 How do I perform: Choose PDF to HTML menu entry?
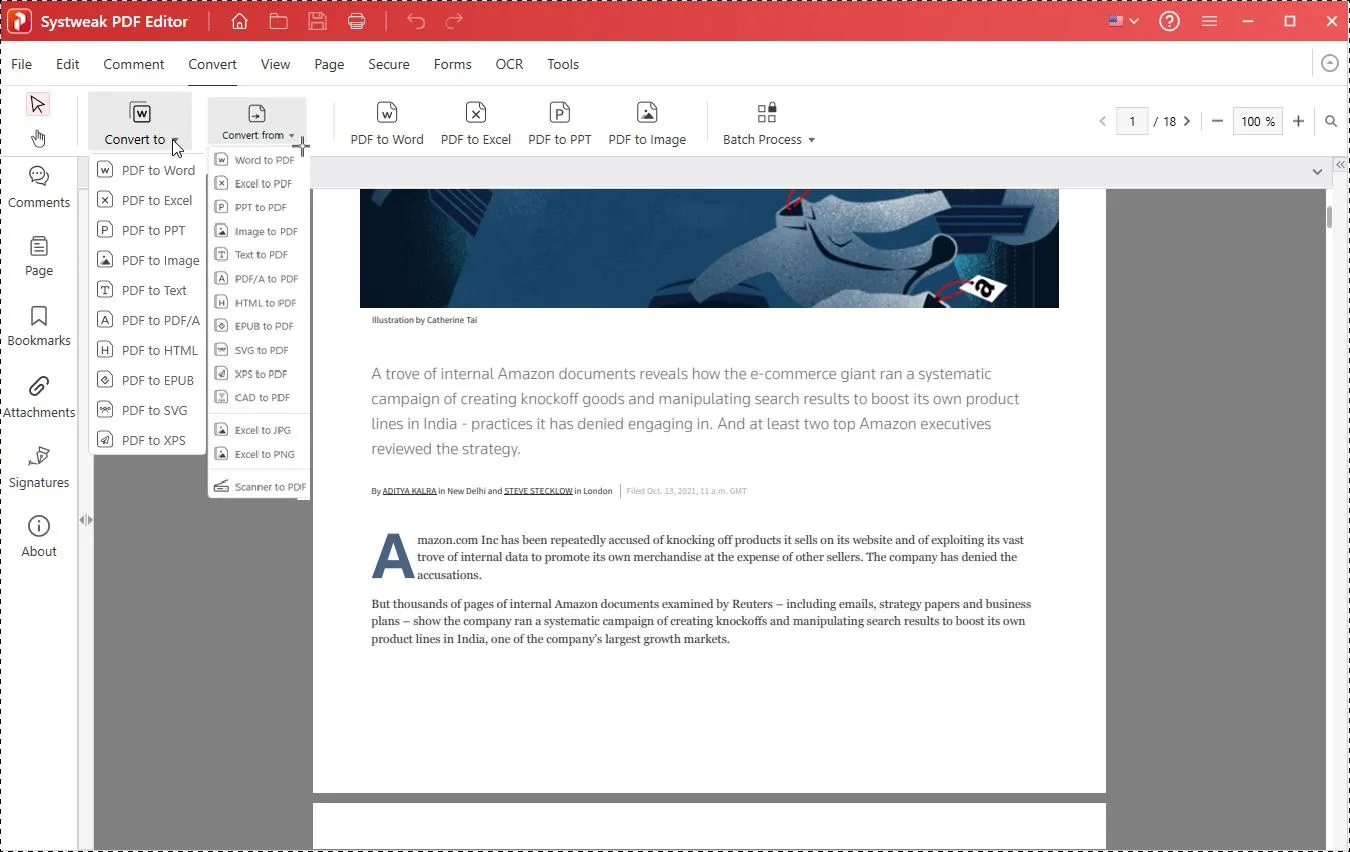point(147,350)
